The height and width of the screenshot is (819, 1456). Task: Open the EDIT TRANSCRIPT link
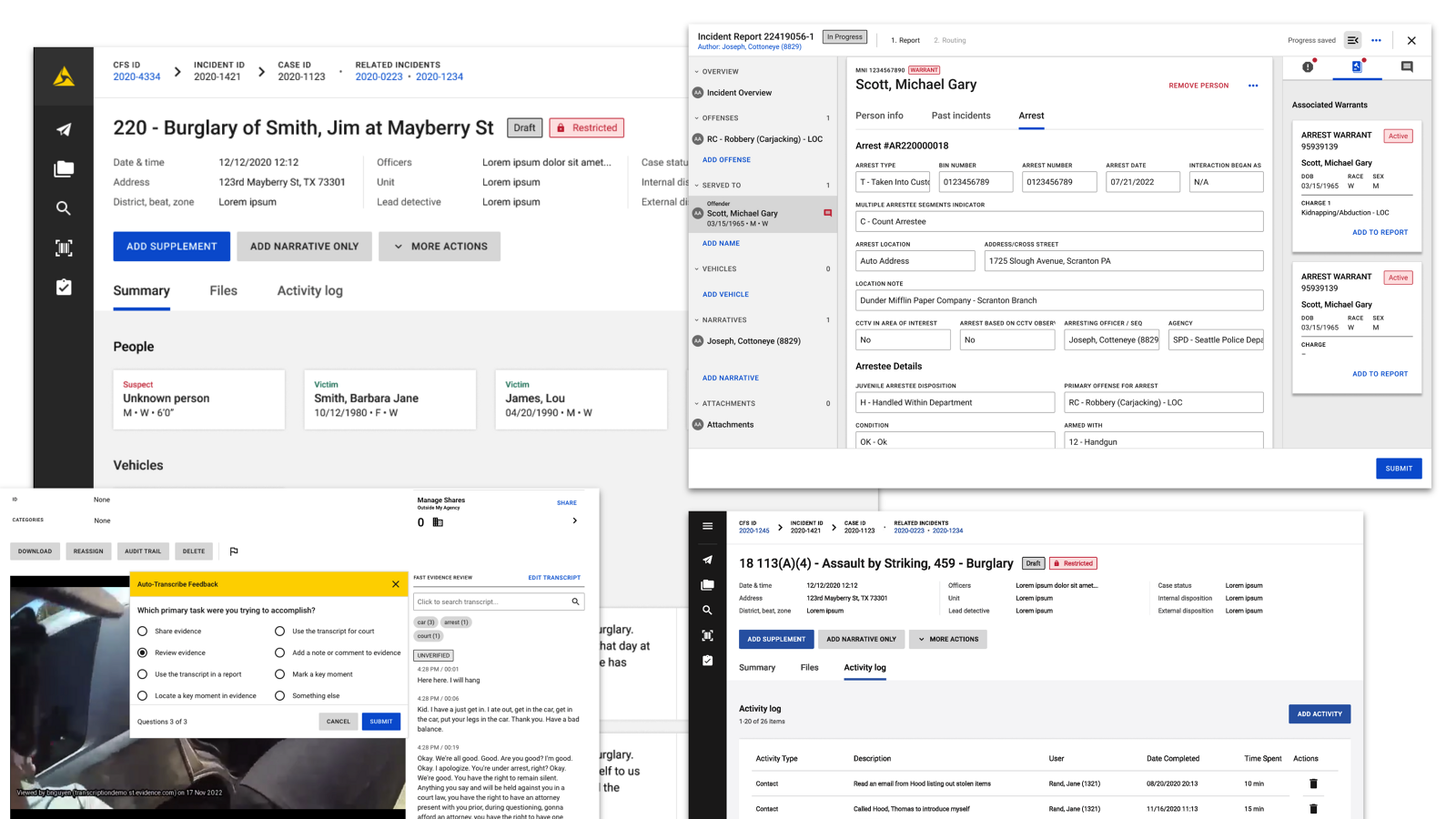point(554,578)
